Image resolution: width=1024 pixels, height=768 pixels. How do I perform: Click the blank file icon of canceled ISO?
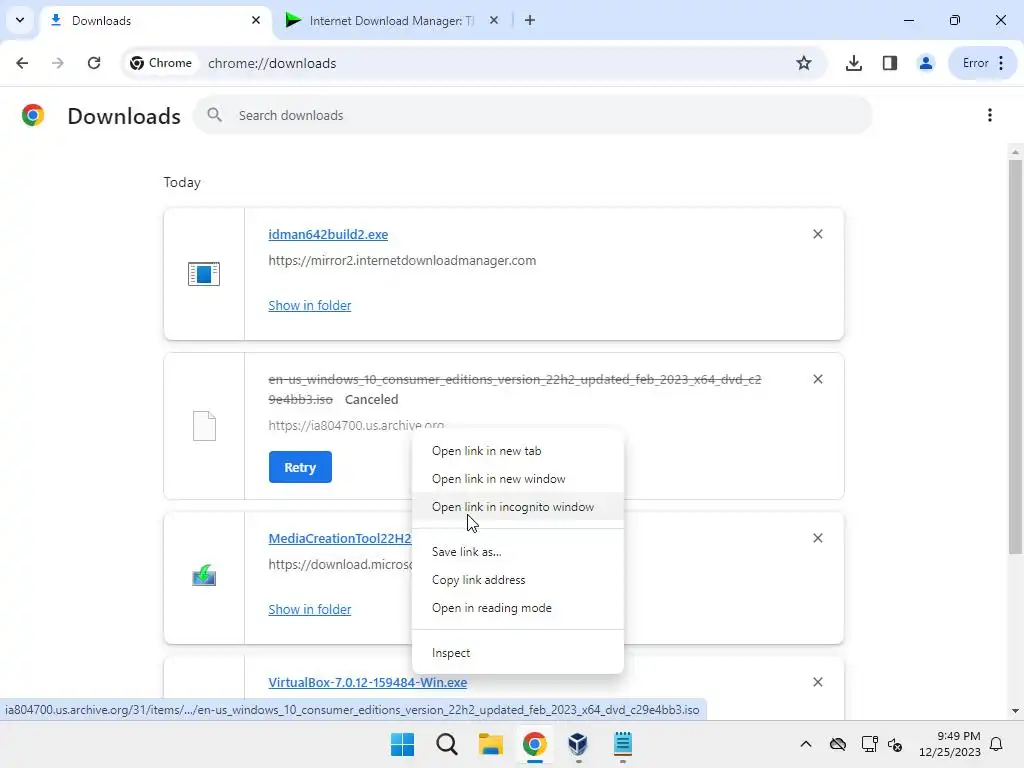tap(204, 426)
